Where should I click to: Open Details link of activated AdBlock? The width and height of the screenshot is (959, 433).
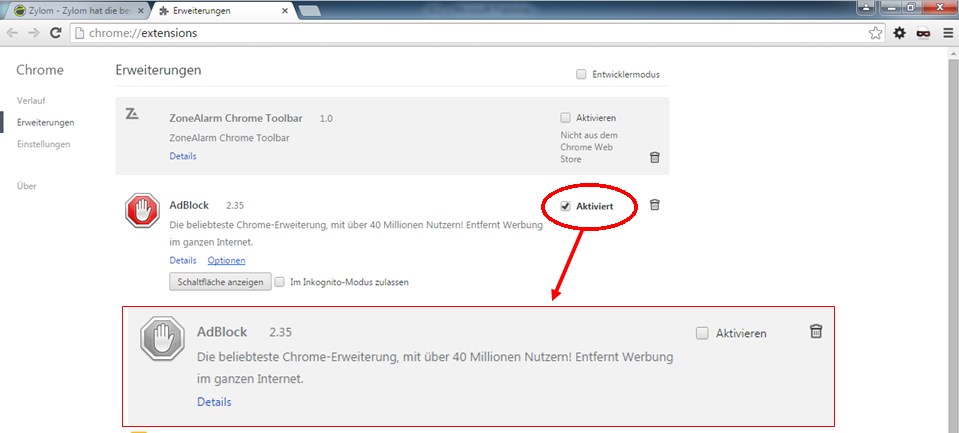pyautogui.click(x=183, y=260)
